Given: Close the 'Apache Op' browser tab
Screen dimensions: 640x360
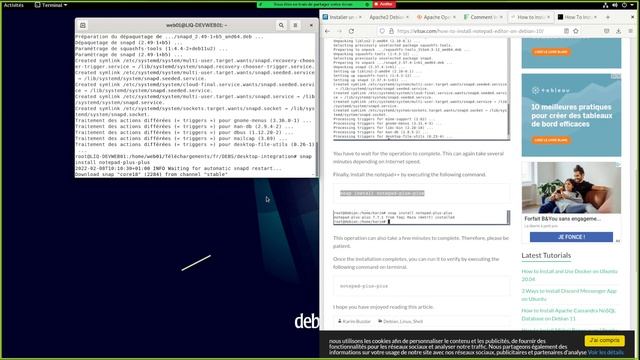Looking at the screenshot, I should click(454, 17).
